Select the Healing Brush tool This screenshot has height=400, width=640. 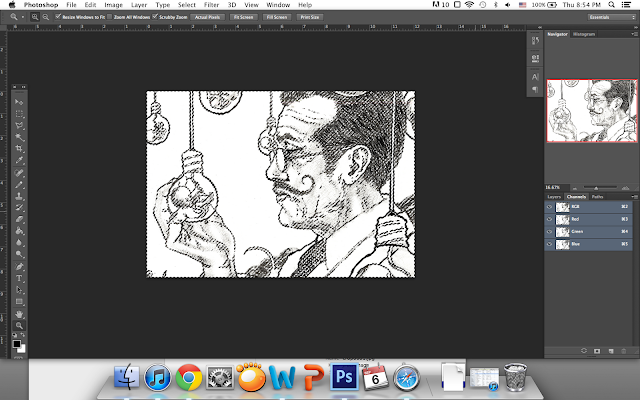[19, 173]
